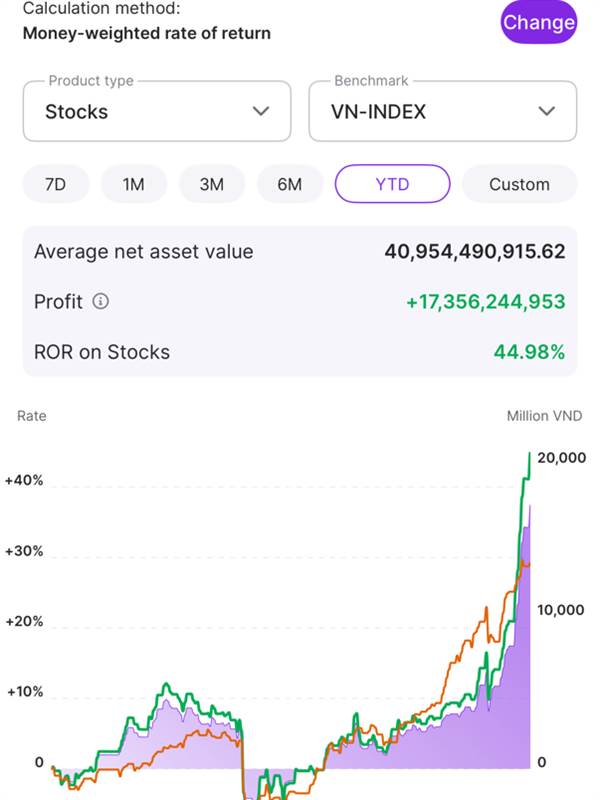Tap the Profit info icon

[101, 302]
